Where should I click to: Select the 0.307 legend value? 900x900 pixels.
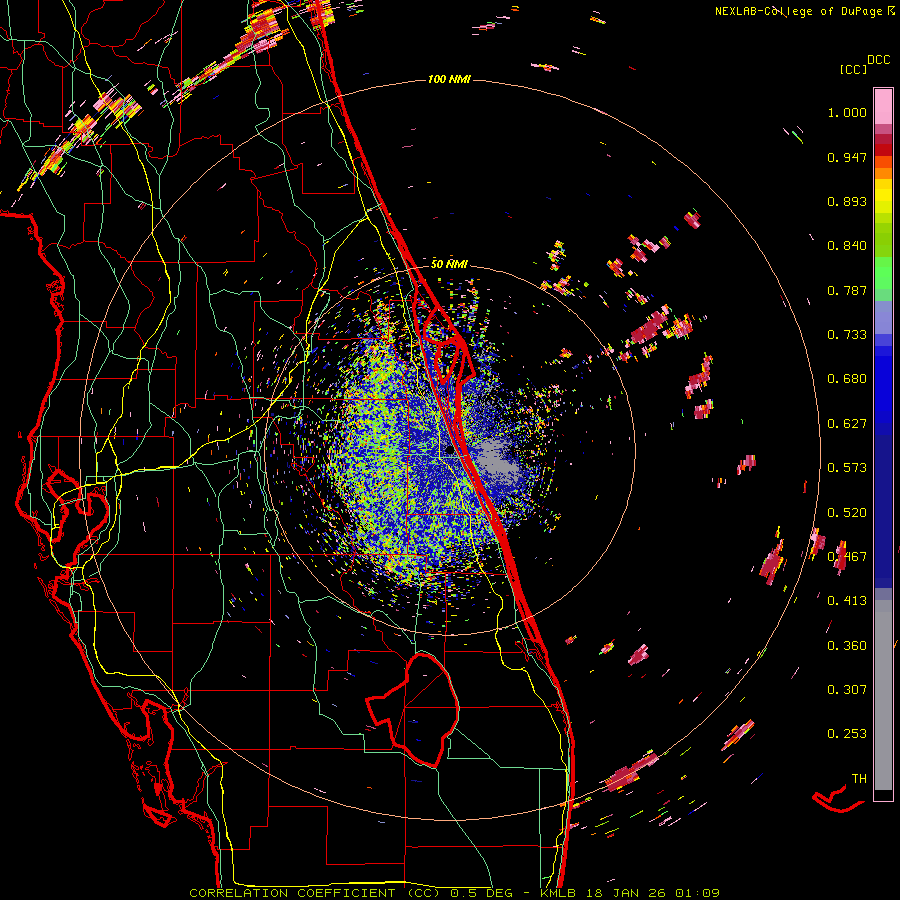coord(847,690)
